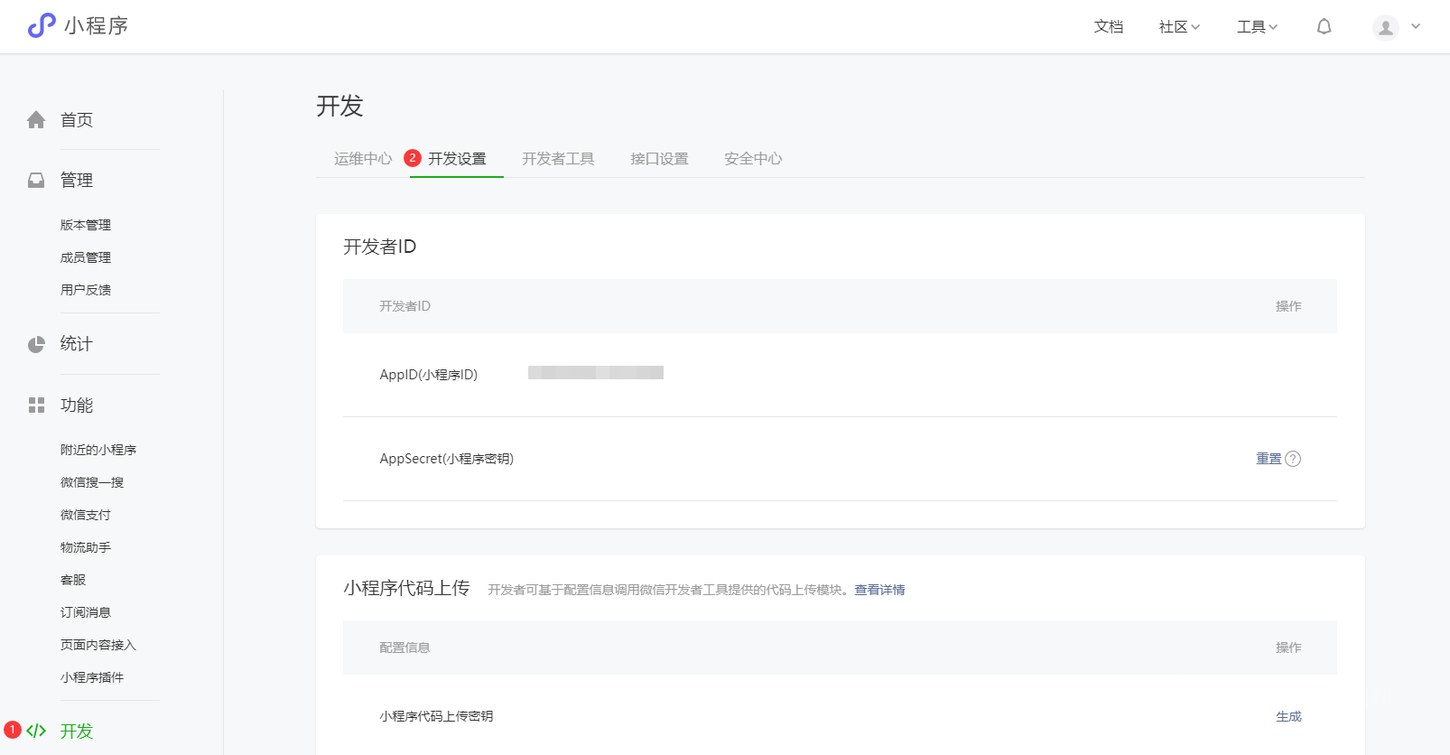The height and width of the screenshot is (755, 1450).
Task: Open 小程序插件 in sidebar
Action: tap(92, 678)
